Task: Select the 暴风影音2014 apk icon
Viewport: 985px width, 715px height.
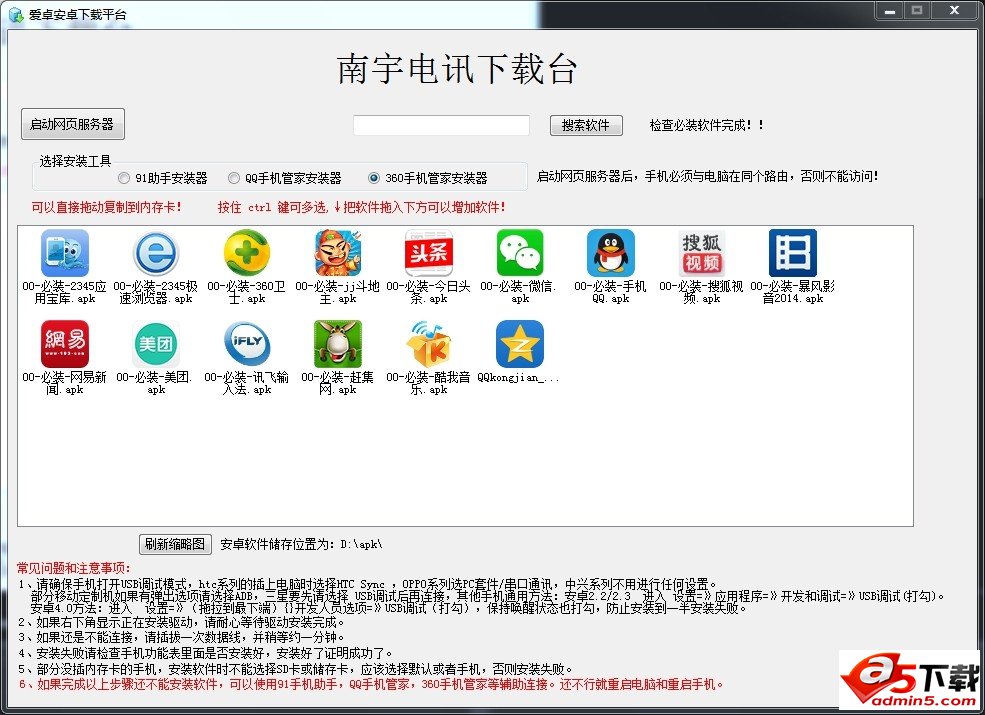Action: (792, 253)
